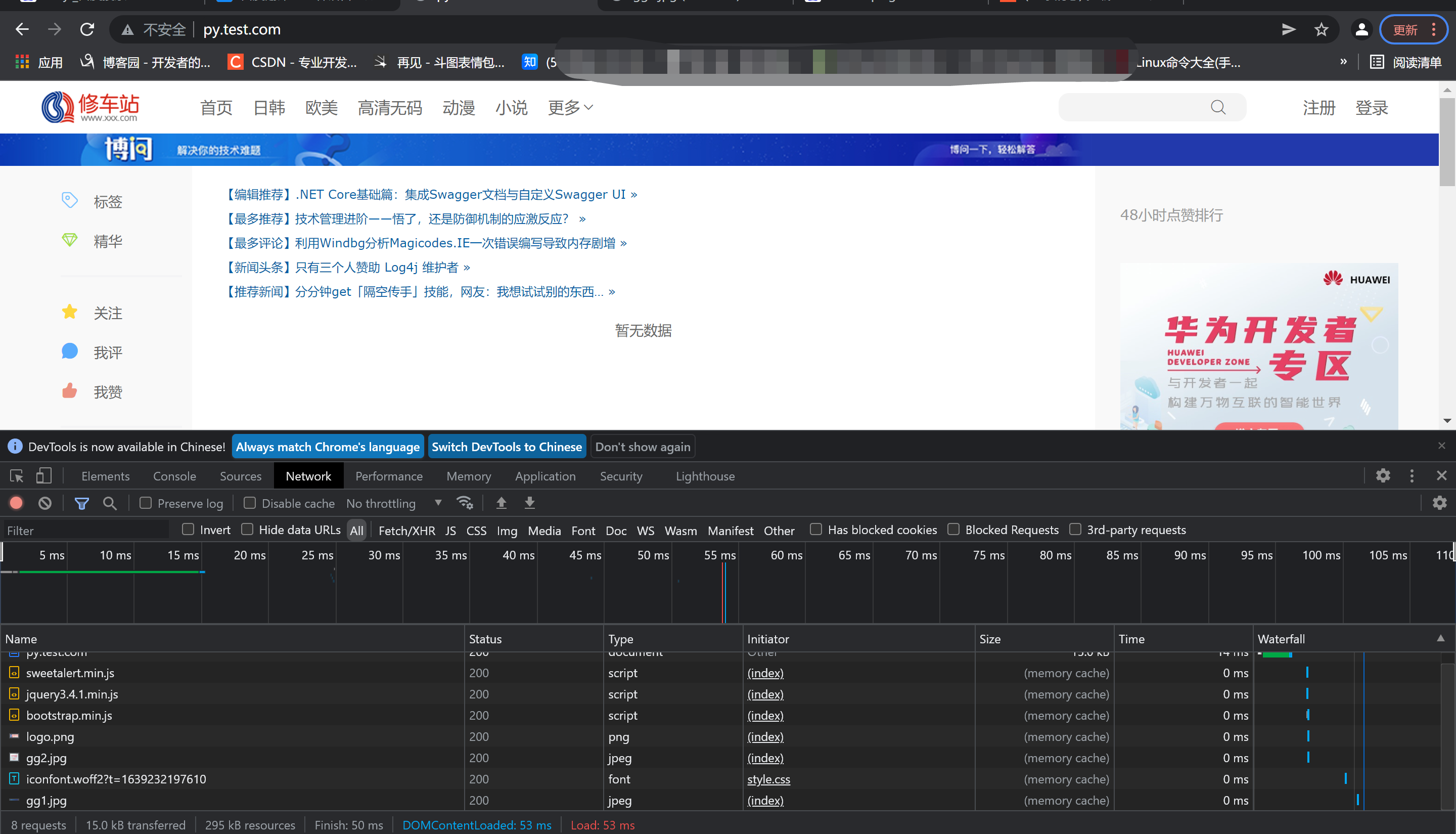Image resolution: width=1456 pixels, height=834 pixels.
Task: Sort by the Waterfall column arrow
Action: tap(1440, 638)
